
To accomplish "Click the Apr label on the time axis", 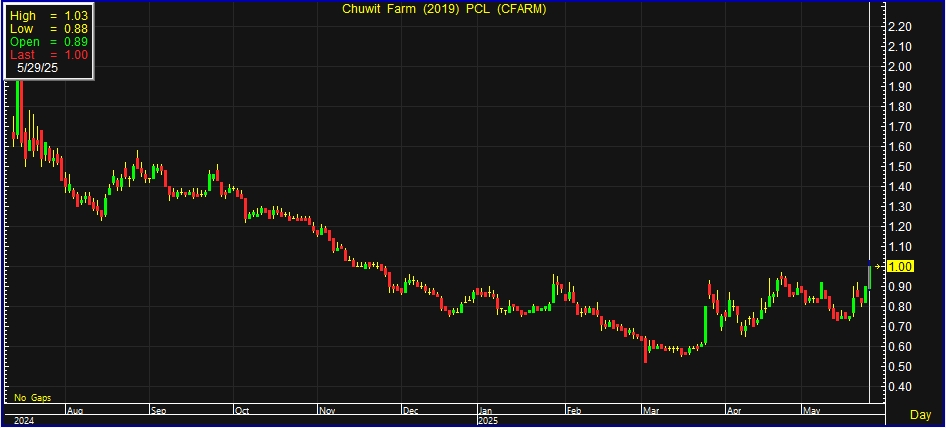I will point(734,410).
